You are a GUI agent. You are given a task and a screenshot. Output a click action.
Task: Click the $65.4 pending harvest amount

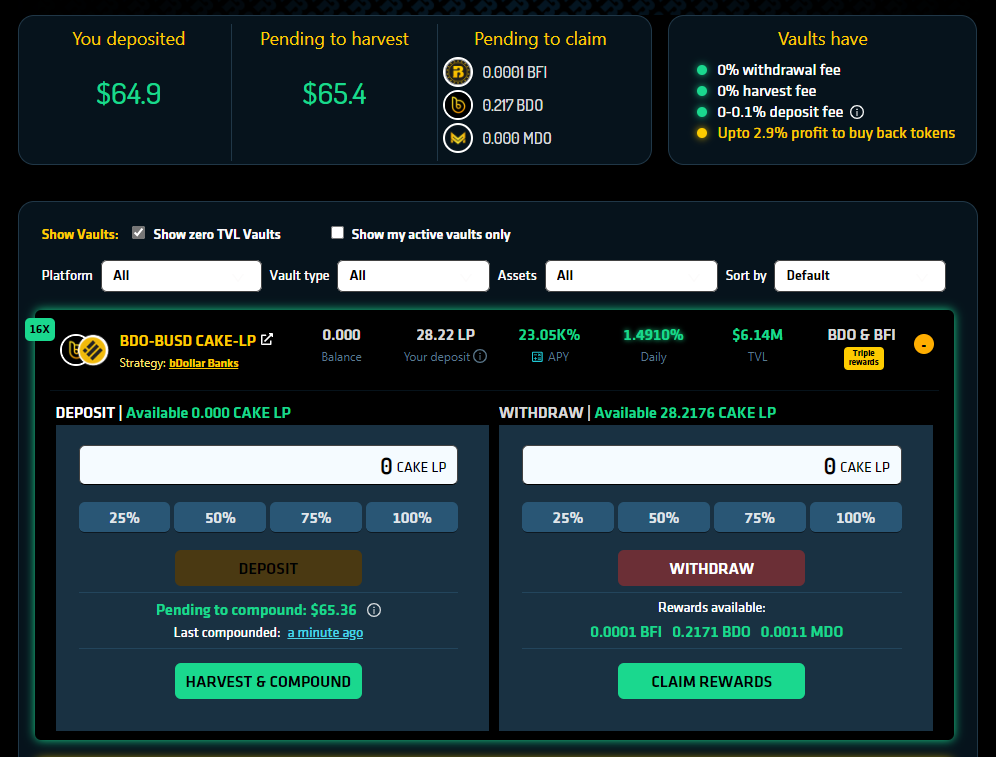point(334,94)
